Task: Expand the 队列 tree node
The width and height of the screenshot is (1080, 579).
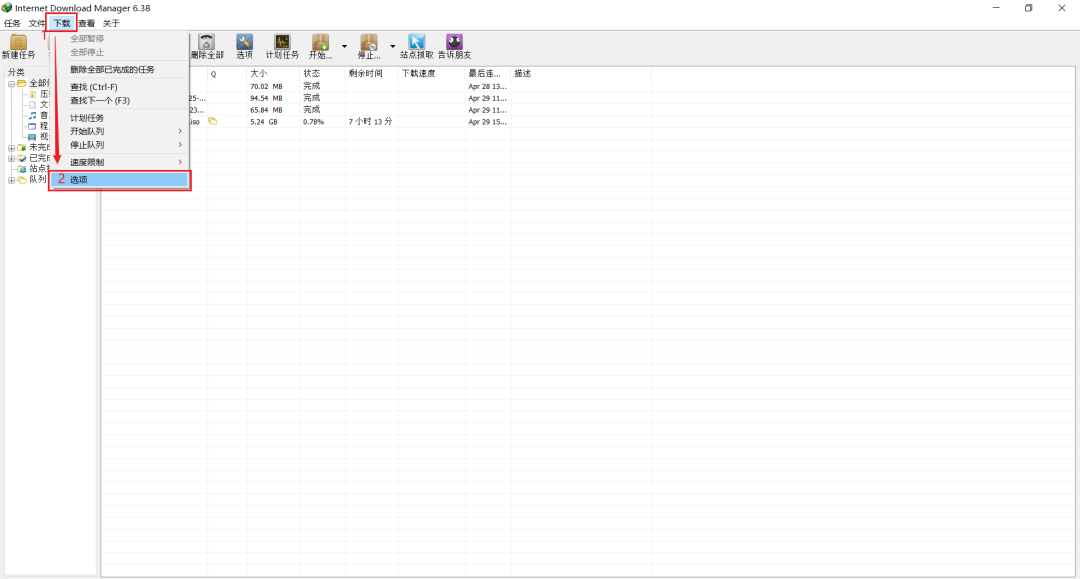Action: coord(11,180)
